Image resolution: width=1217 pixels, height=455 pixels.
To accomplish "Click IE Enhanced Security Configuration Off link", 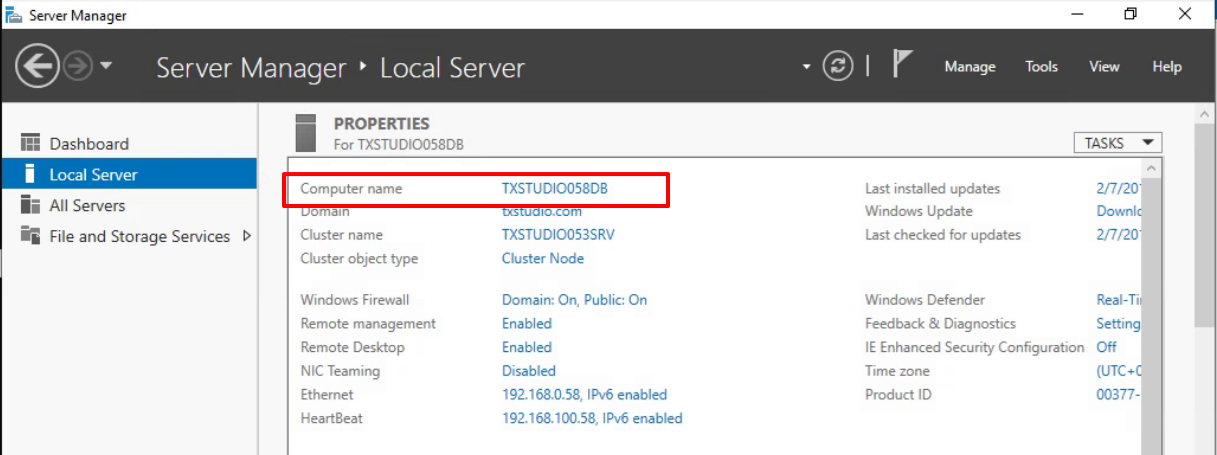I will point(1106,347).
